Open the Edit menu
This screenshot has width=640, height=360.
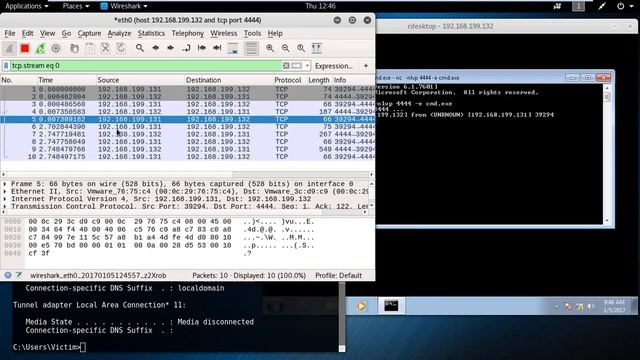click(x=27, y=33)
